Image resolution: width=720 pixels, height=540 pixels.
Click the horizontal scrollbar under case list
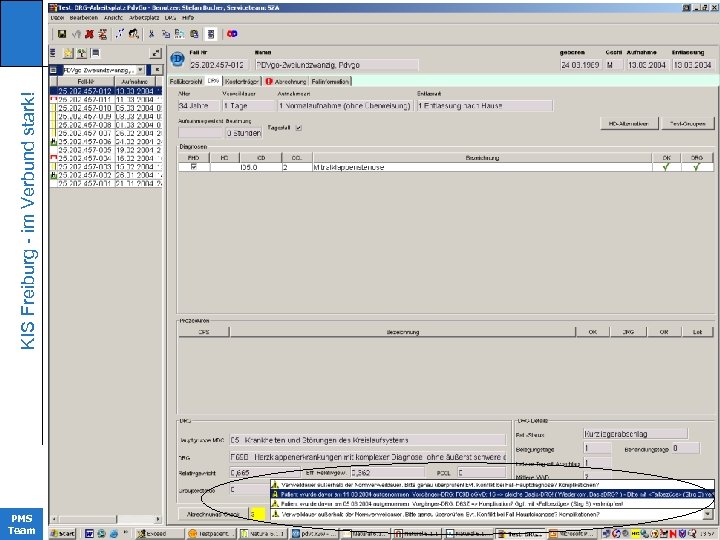tap(106, 519)
